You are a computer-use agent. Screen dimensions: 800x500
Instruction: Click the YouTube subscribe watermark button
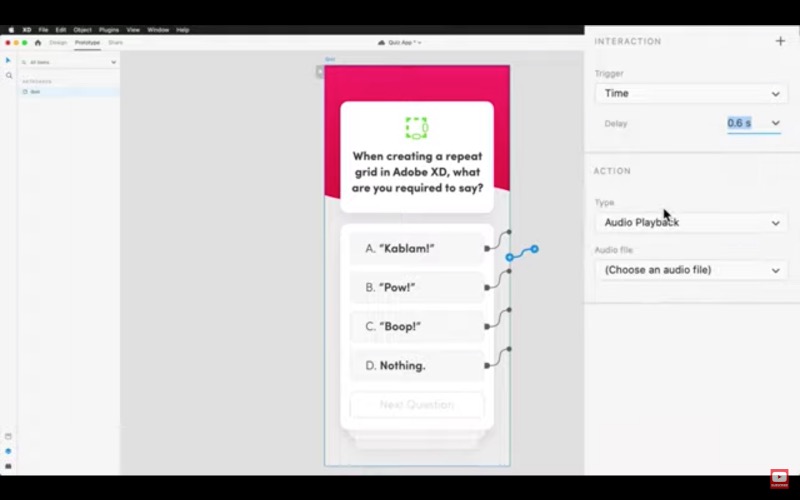point(779,479)
